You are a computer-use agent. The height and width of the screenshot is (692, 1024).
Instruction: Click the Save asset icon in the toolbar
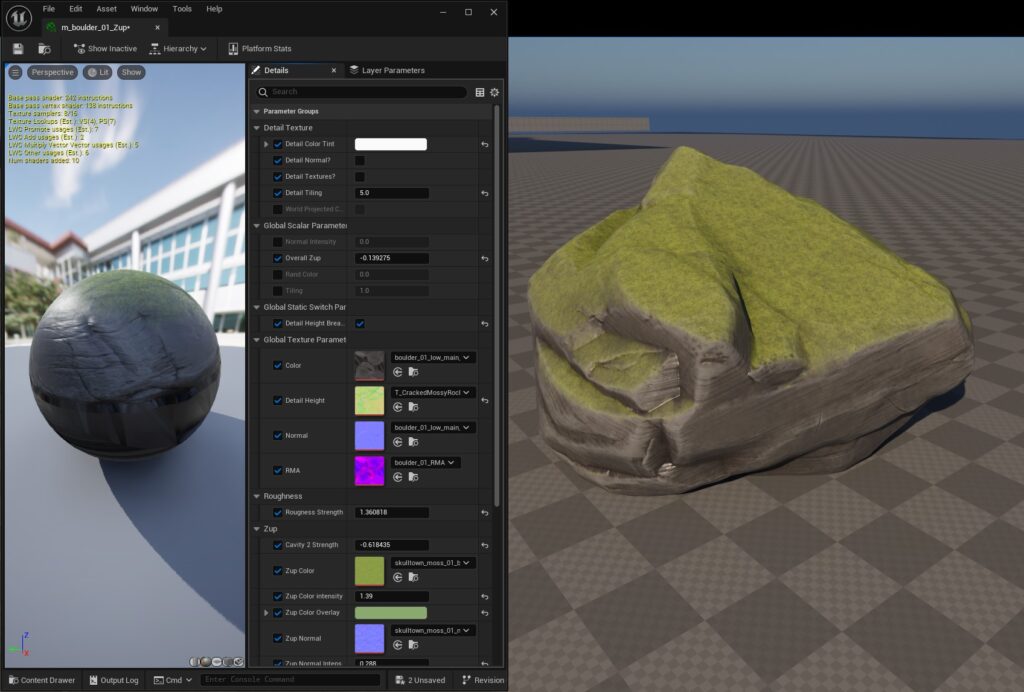coord(19,48)
